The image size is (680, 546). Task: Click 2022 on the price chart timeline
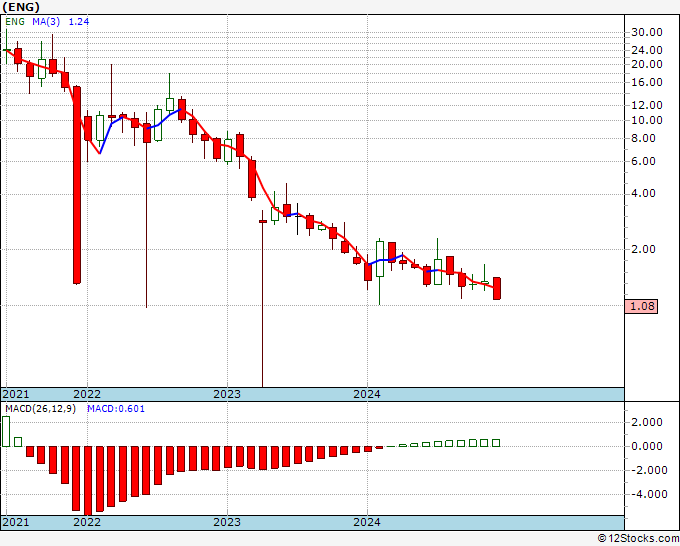pos(87,394)
